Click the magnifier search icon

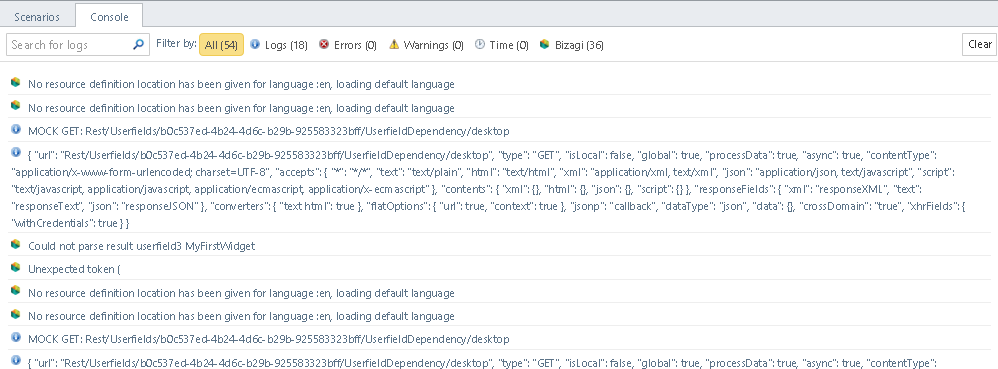tap(138, 45)
